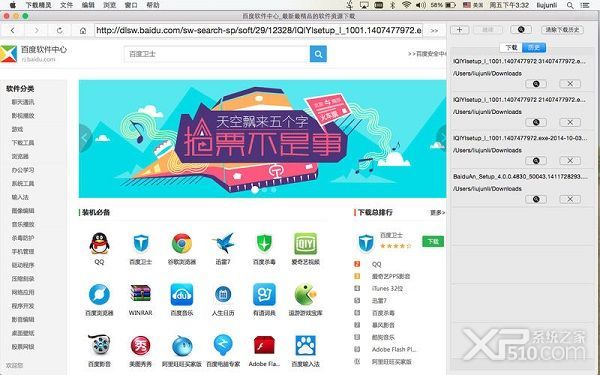Image resolution: width=600 pixels, height=375 pixels.
Task: Click the 百度卫士 search input field
Action: click(x=216, y=54)
